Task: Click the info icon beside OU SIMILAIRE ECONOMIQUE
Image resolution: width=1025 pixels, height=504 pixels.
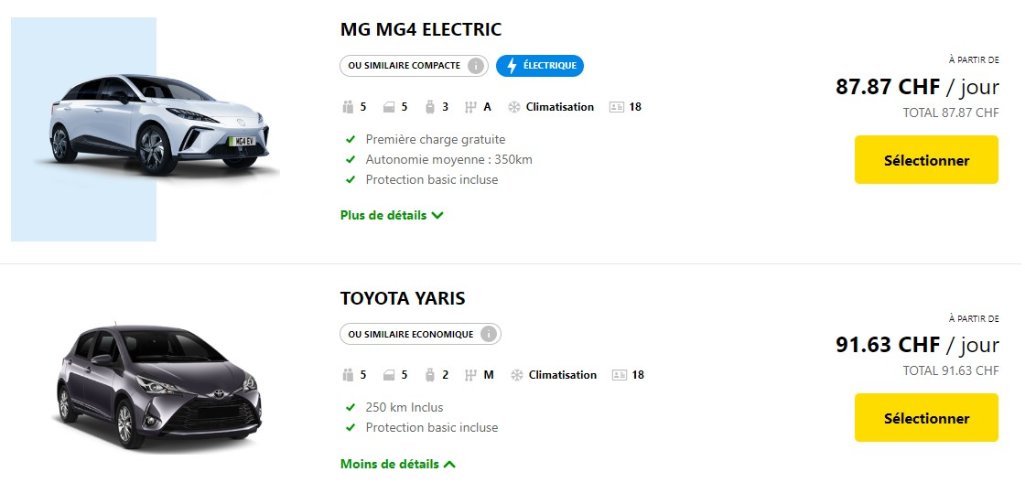Action: [x=489, y=334]
